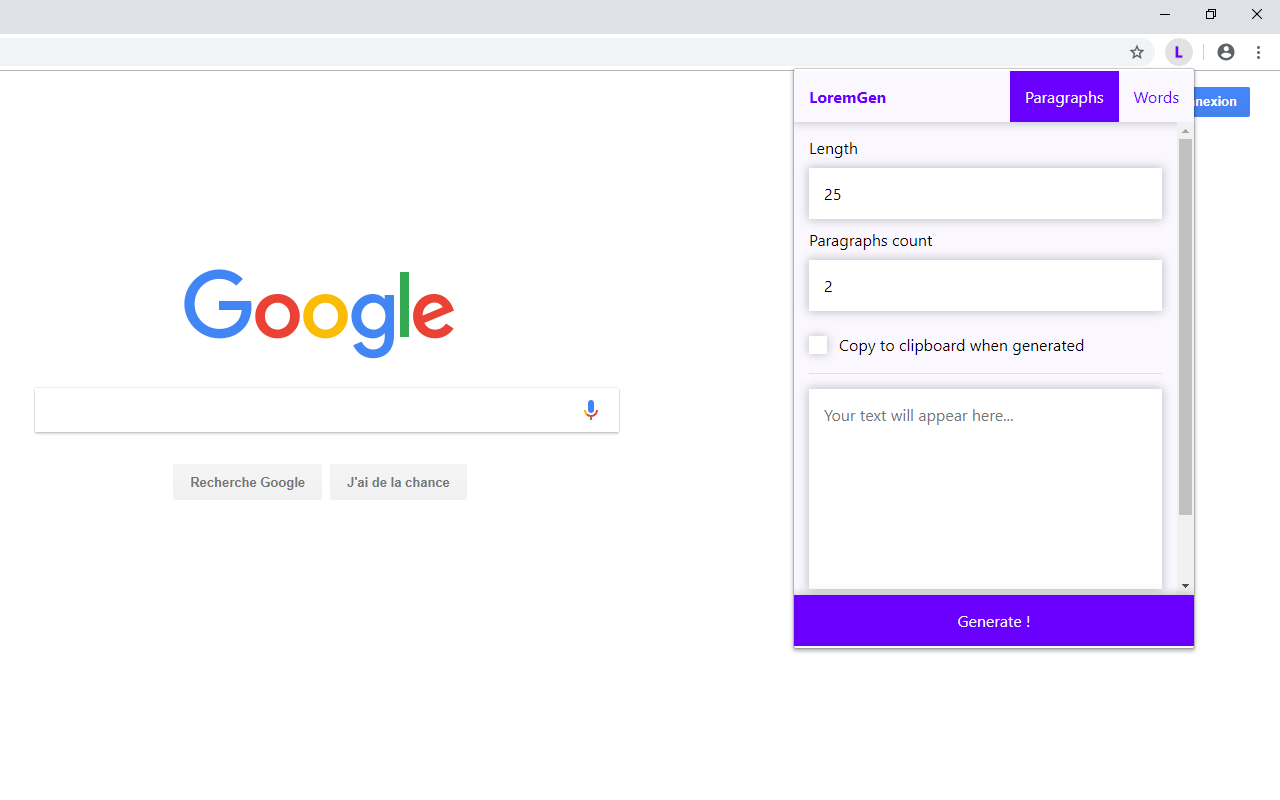Click the generated text output area
Image resolution: width=1280 pixels, height=800 pixels.
click(985, 490)
